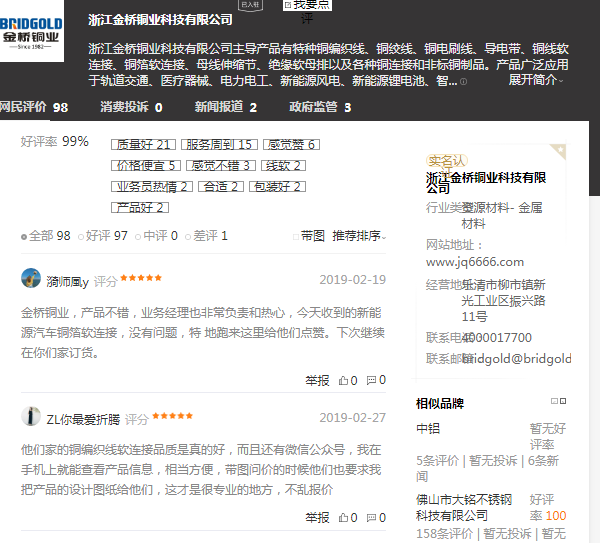Image resolution: width=600 pixels, height=543 pixels.
Task: Switch to the 新闻报道 tab
Action: [225, 107]
